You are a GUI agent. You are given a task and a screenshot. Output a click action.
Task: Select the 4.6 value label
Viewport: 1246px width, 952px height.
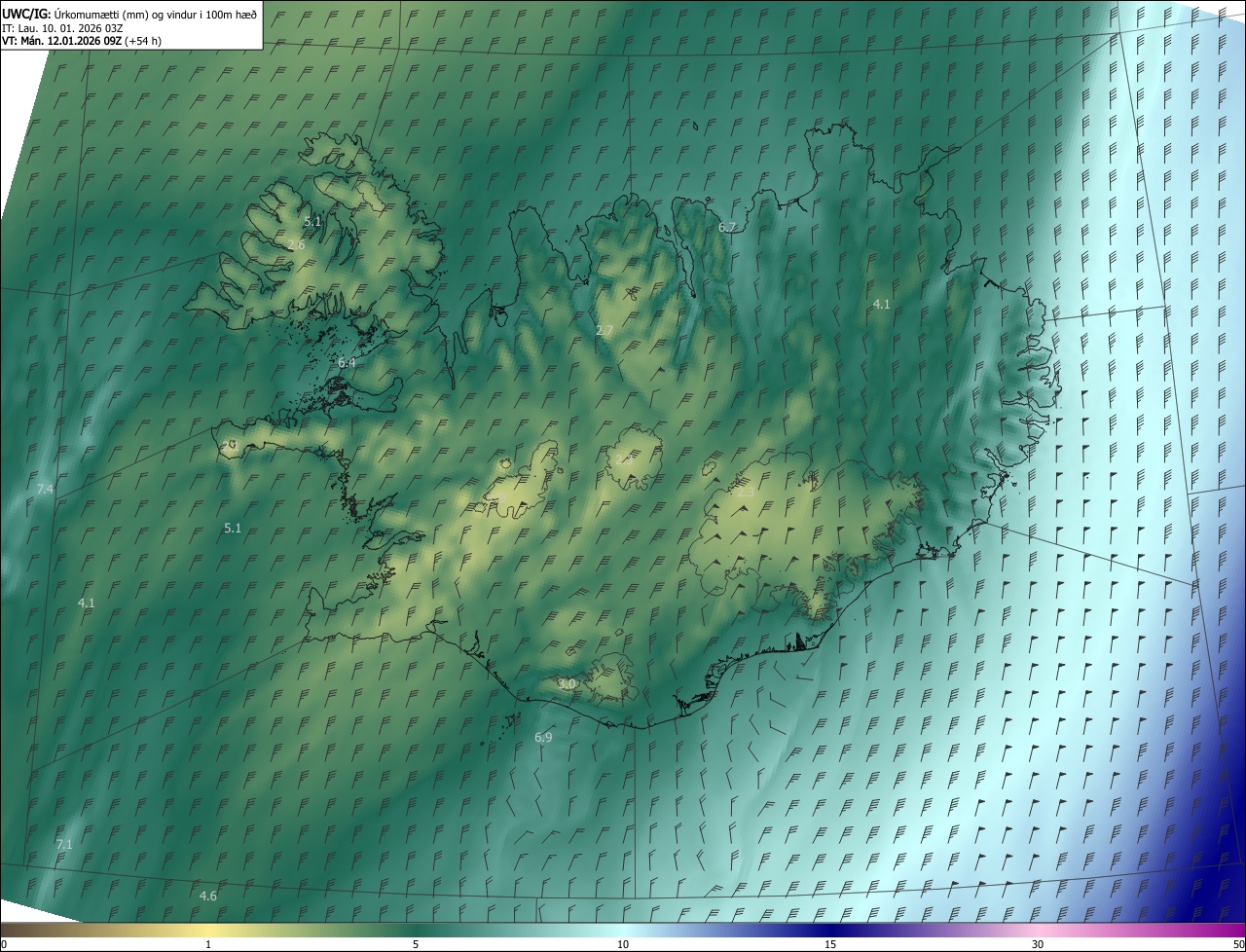pyautogui.click(x=207, y=896)
